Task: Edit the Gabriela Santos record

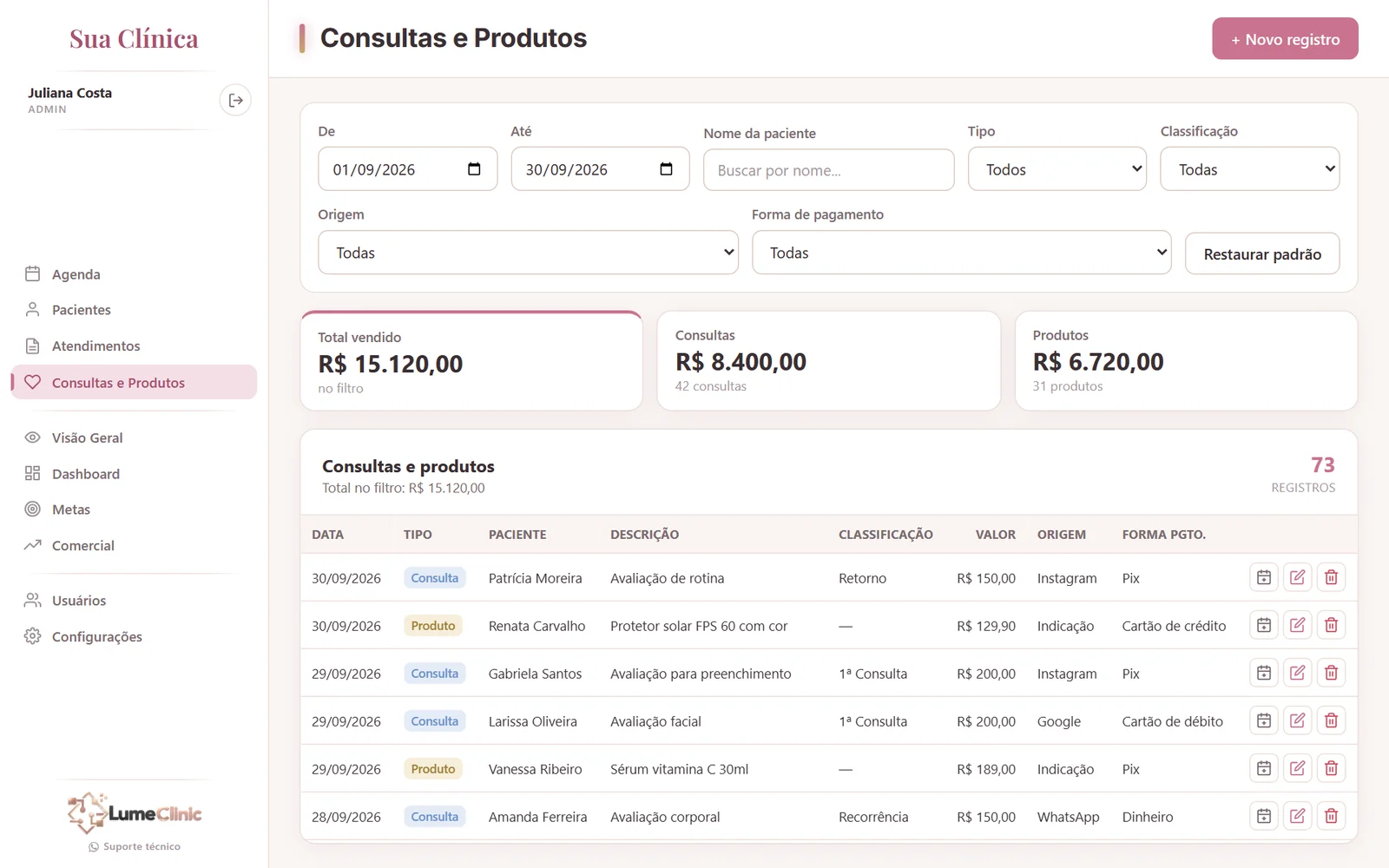Action: (1297, 673)
